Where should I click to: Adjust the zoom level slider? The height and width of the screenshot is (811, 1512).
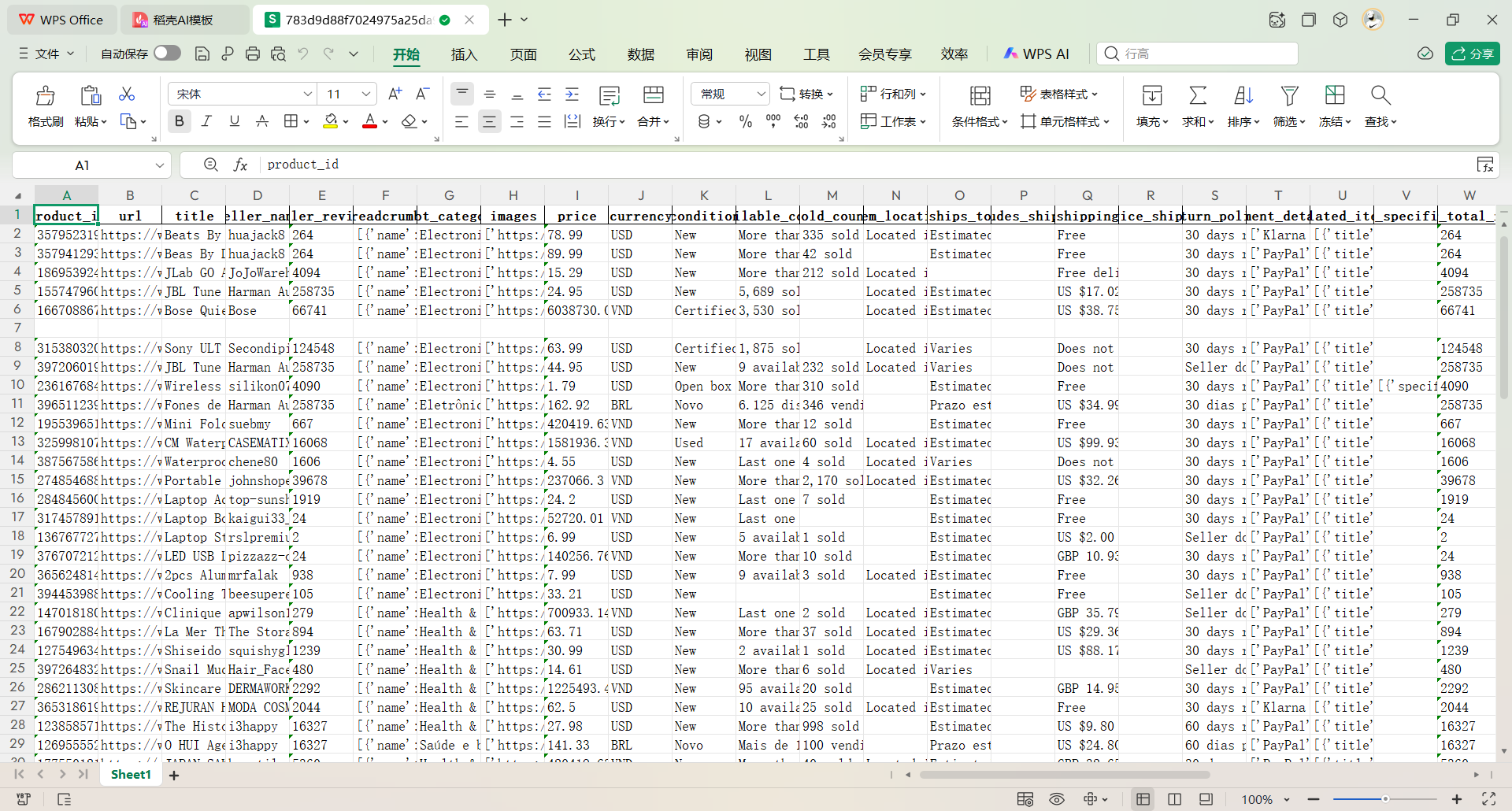click(1384, 799)
